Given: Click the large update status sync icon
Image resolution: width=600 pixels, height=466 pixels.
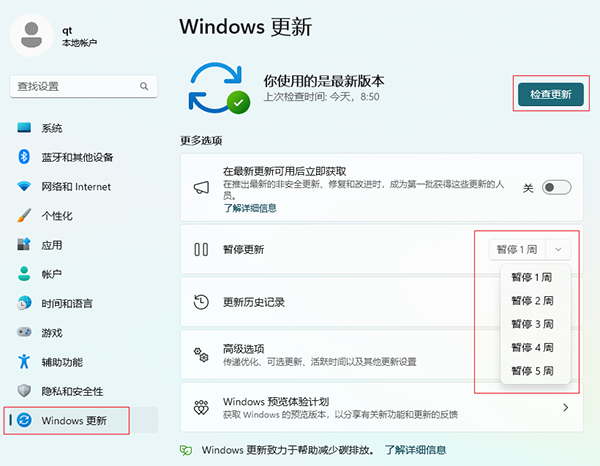Looking at the screenshot, I should coord(219,88).
